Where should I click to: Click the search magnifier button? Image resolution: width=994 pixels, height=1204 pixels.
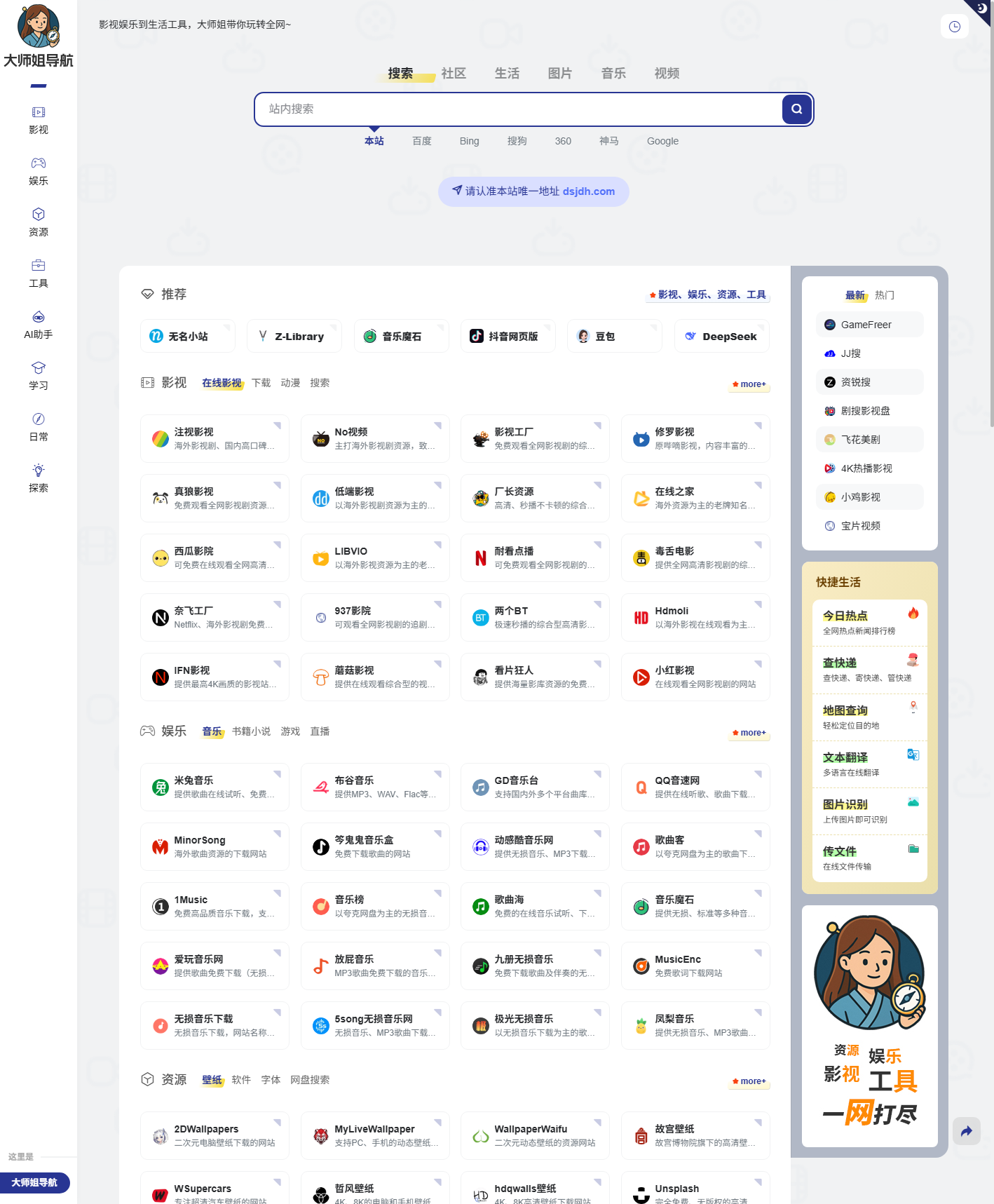(796, 109)
